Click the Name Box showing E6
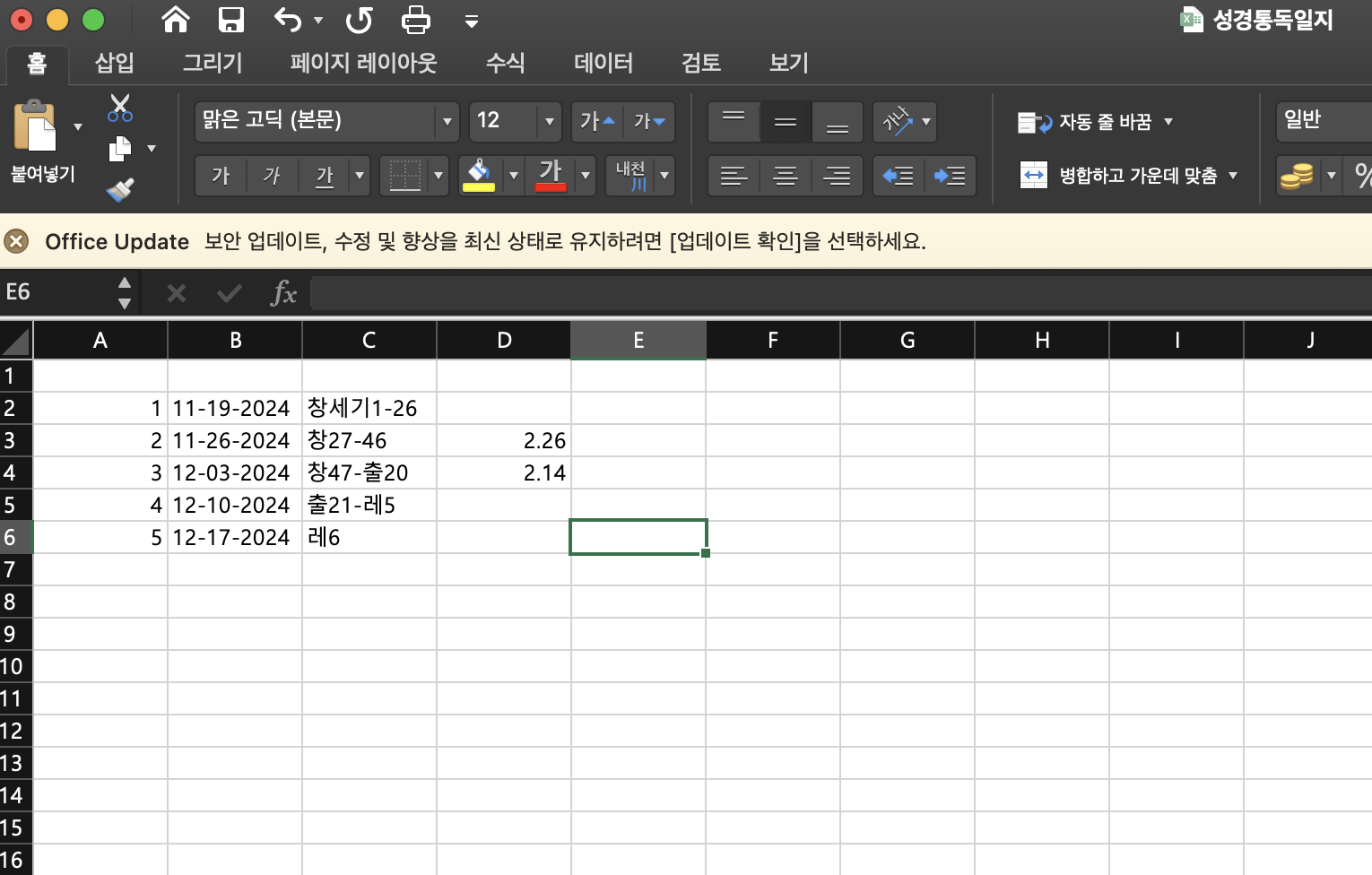The image size is (1372, 875). (58, 292)
